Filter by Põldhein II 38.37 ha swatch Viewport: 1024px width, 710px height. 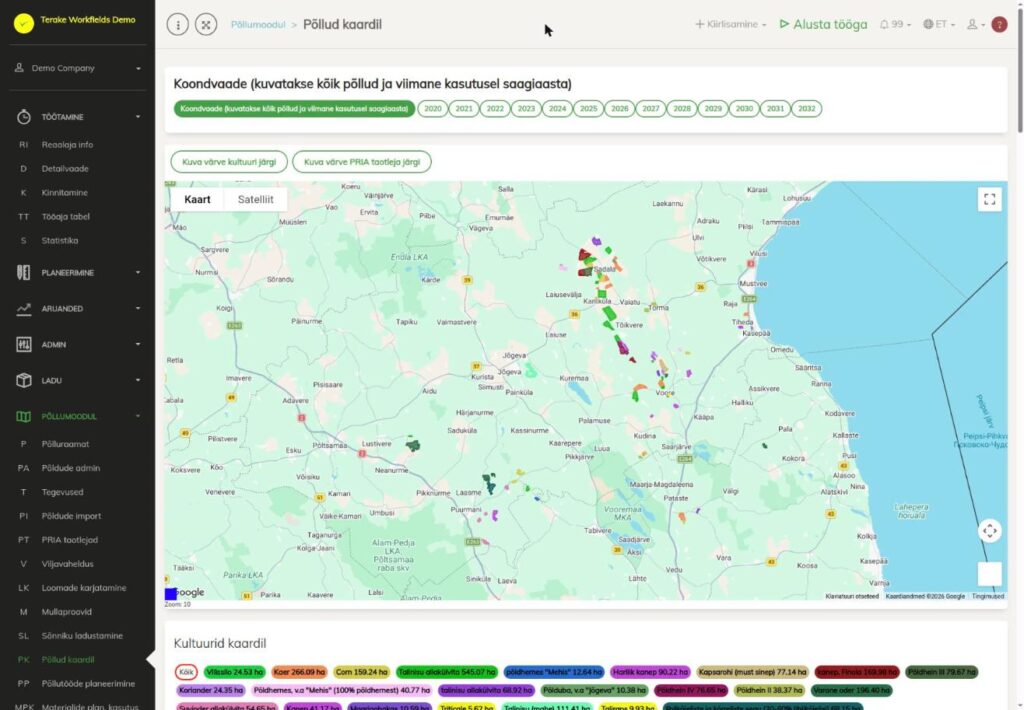769,690
